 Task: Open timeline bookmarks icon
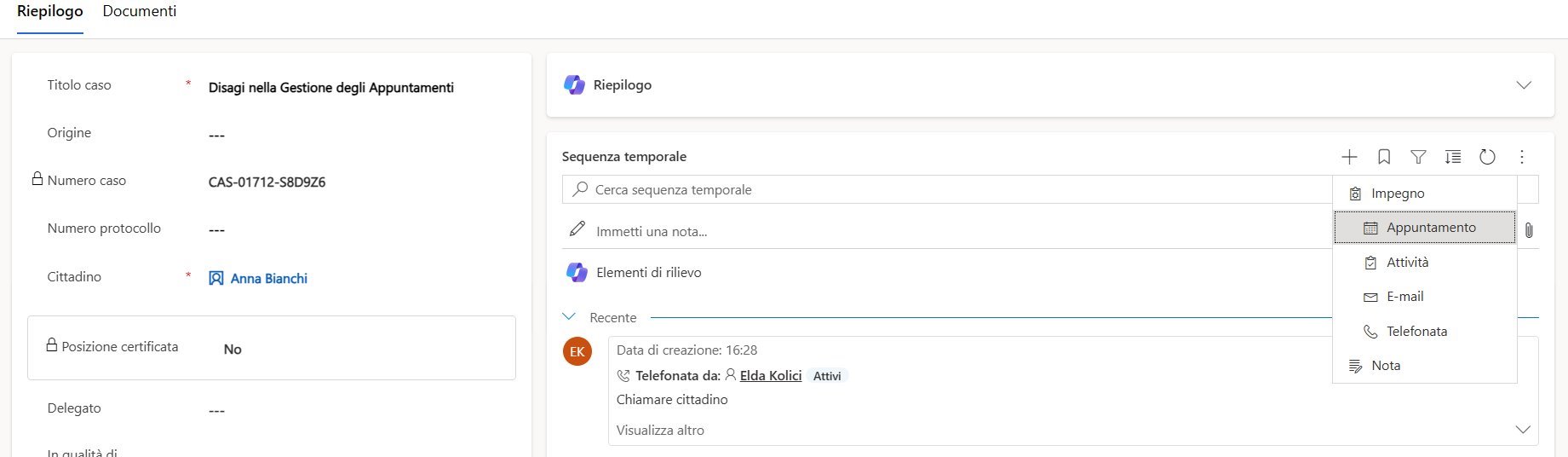(x=1384, y=157)
